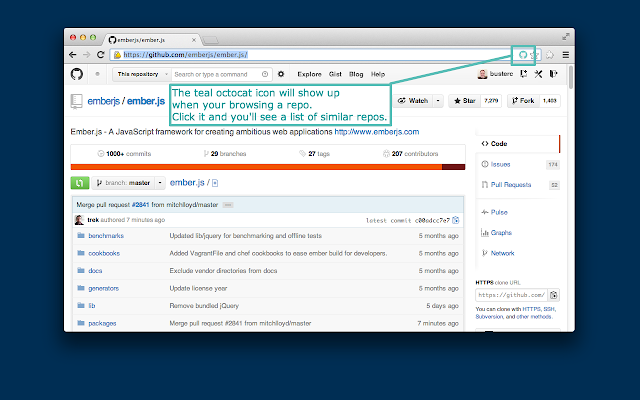Open the Help menu item
This screenshot has width=640, height=400.
[x=378, y=74]
